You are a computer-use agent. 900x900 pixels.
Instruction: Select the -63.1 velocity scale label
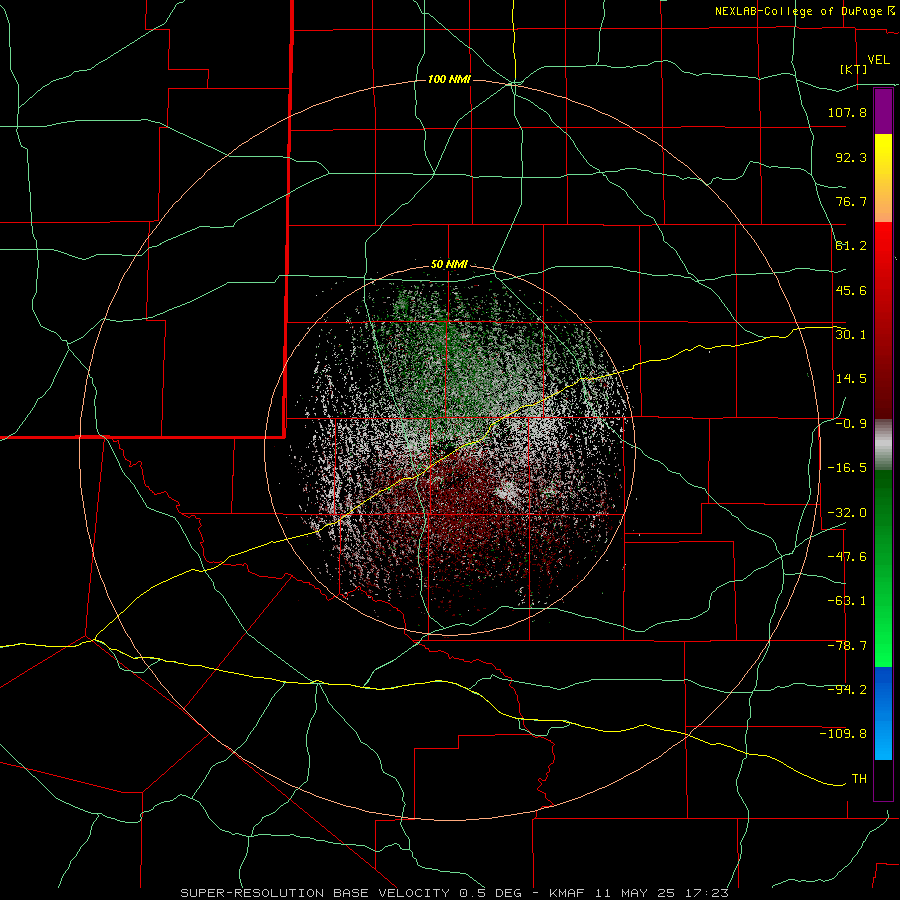(x=847, y=601)
